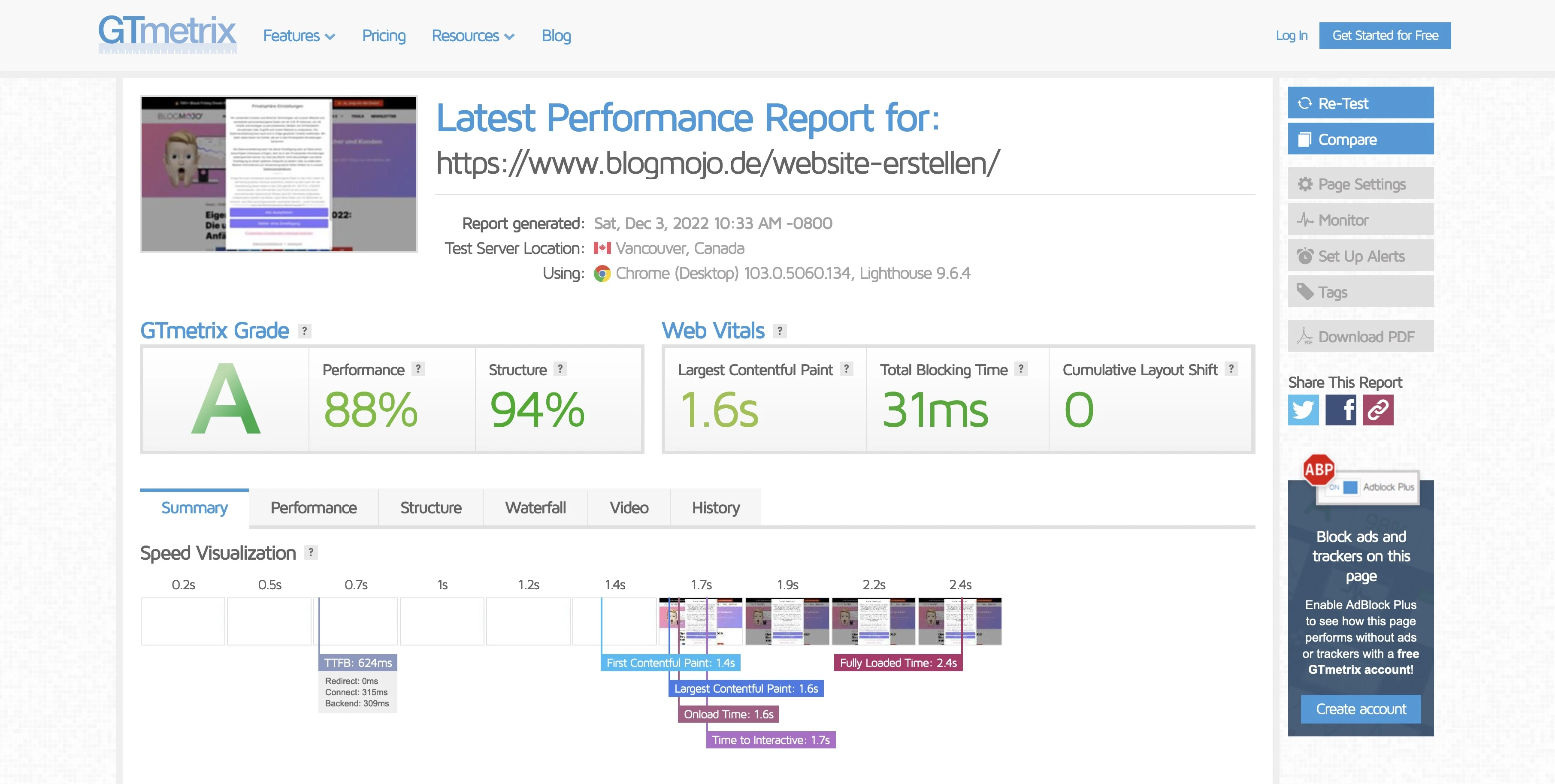The height and width of the screenshot is (784, 1555).
Task: Click the 1.9s filmstrip frame
Action: (x=787, y=621)
